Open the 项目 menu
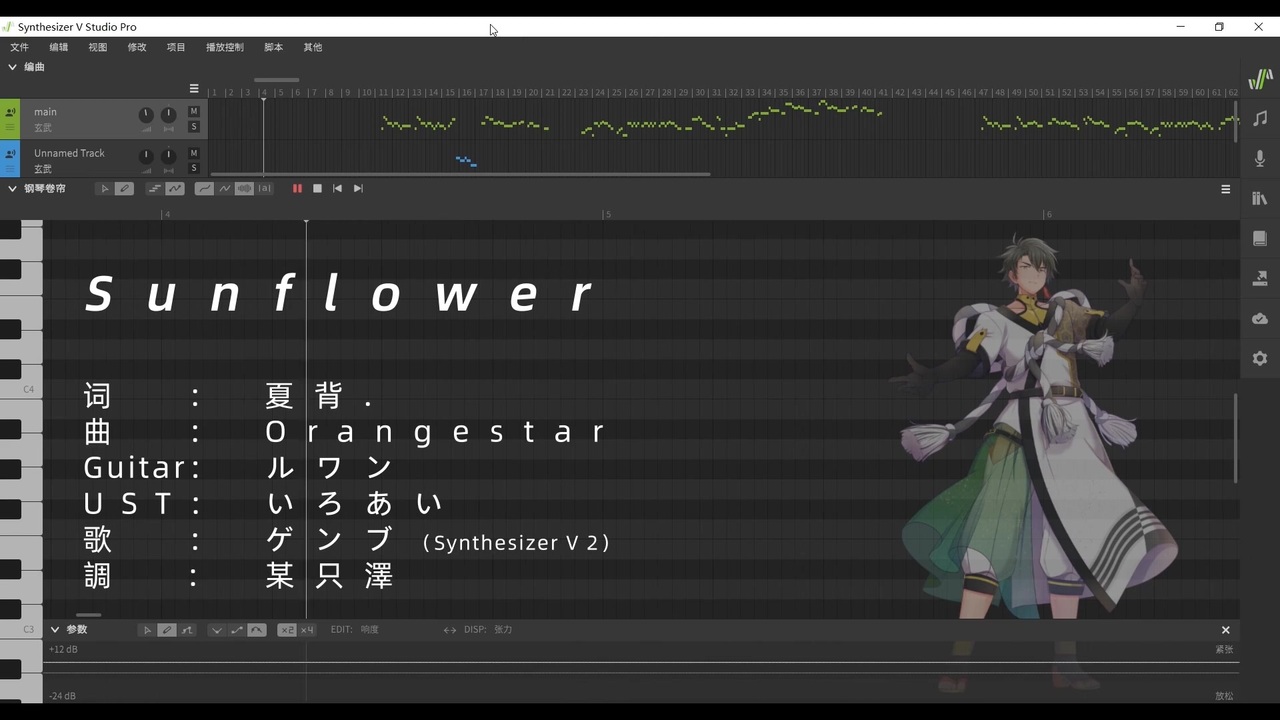Screen dimensions: 1280x720 pos(176,47)
